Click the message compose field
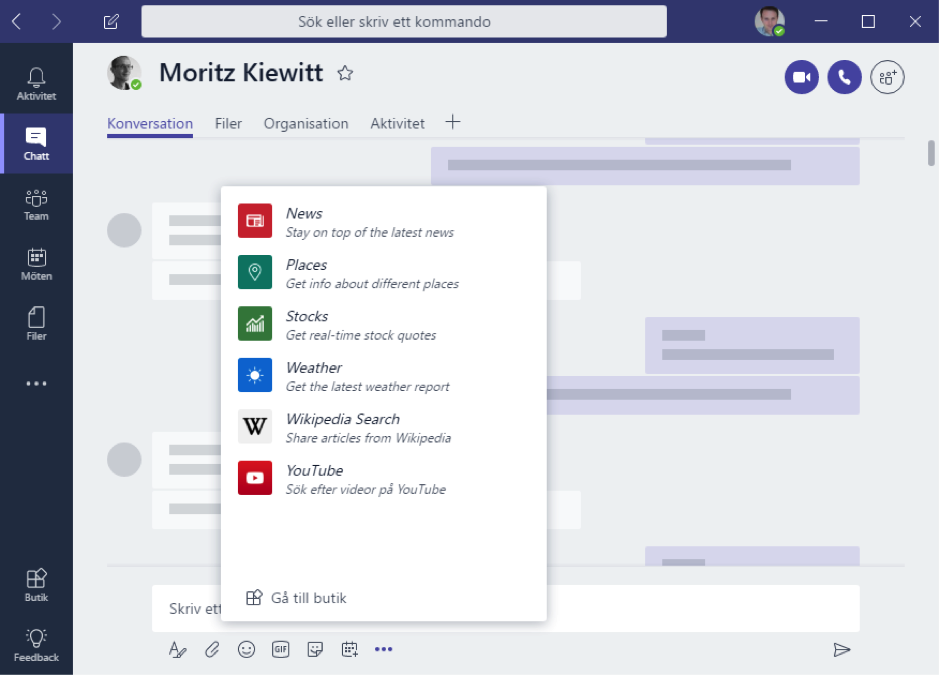939x675 pixels. pos(505,609)
